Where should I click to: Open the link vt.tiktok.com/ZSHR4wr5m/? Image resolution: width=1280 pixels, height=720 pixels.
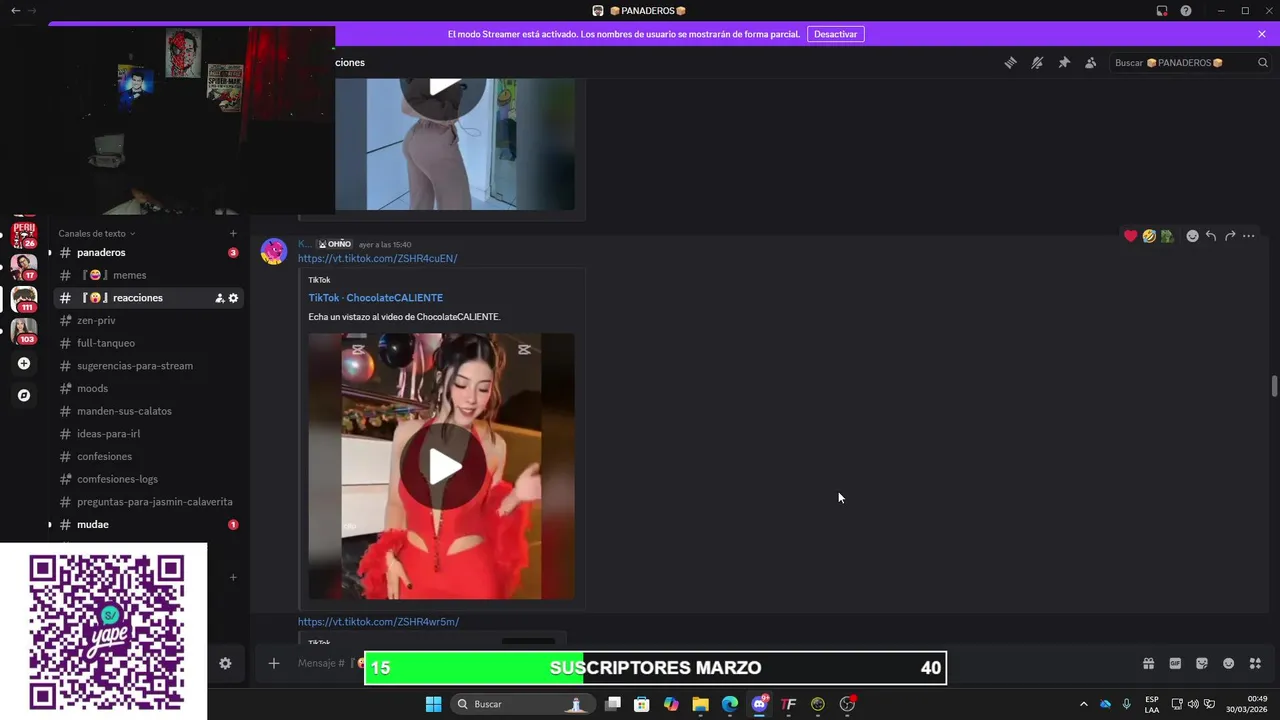(x=378, y=622)
